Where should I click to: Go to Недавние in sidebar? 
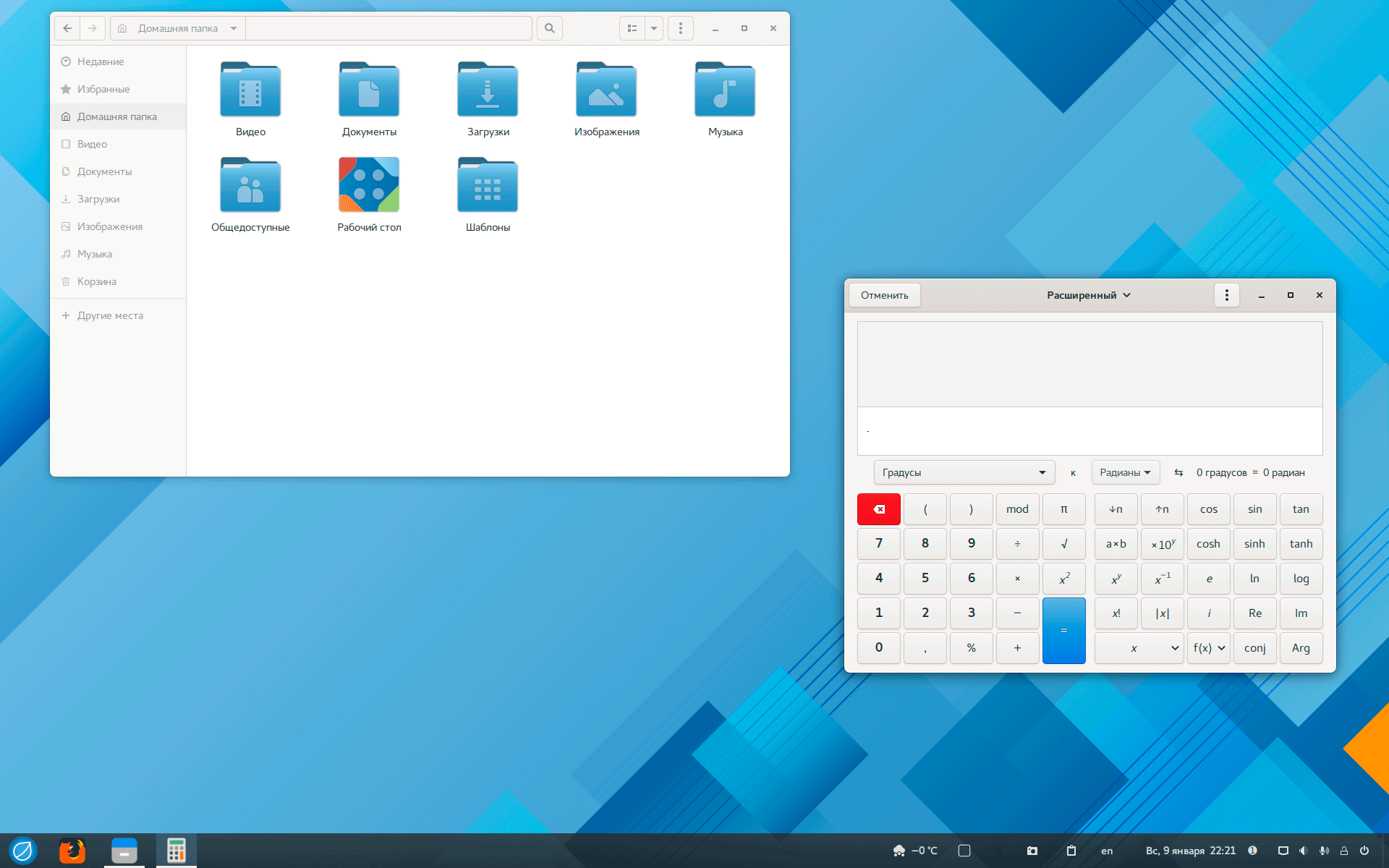click(101, 61)
